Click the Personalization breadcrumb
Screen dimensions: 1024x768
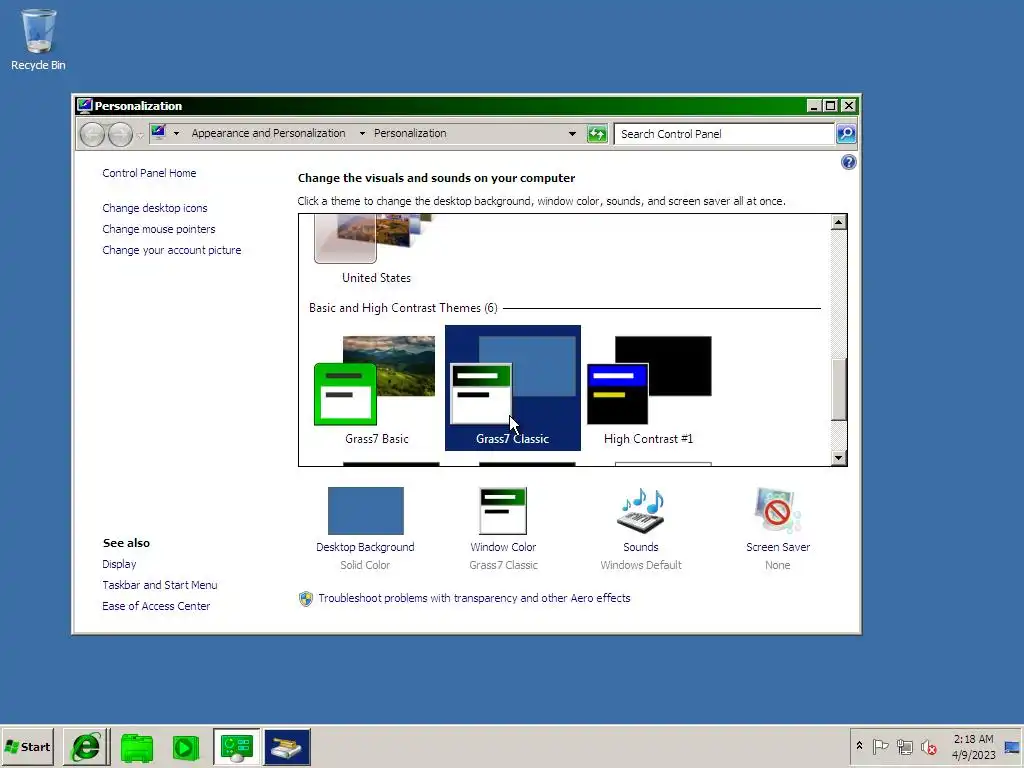point(410,133)
